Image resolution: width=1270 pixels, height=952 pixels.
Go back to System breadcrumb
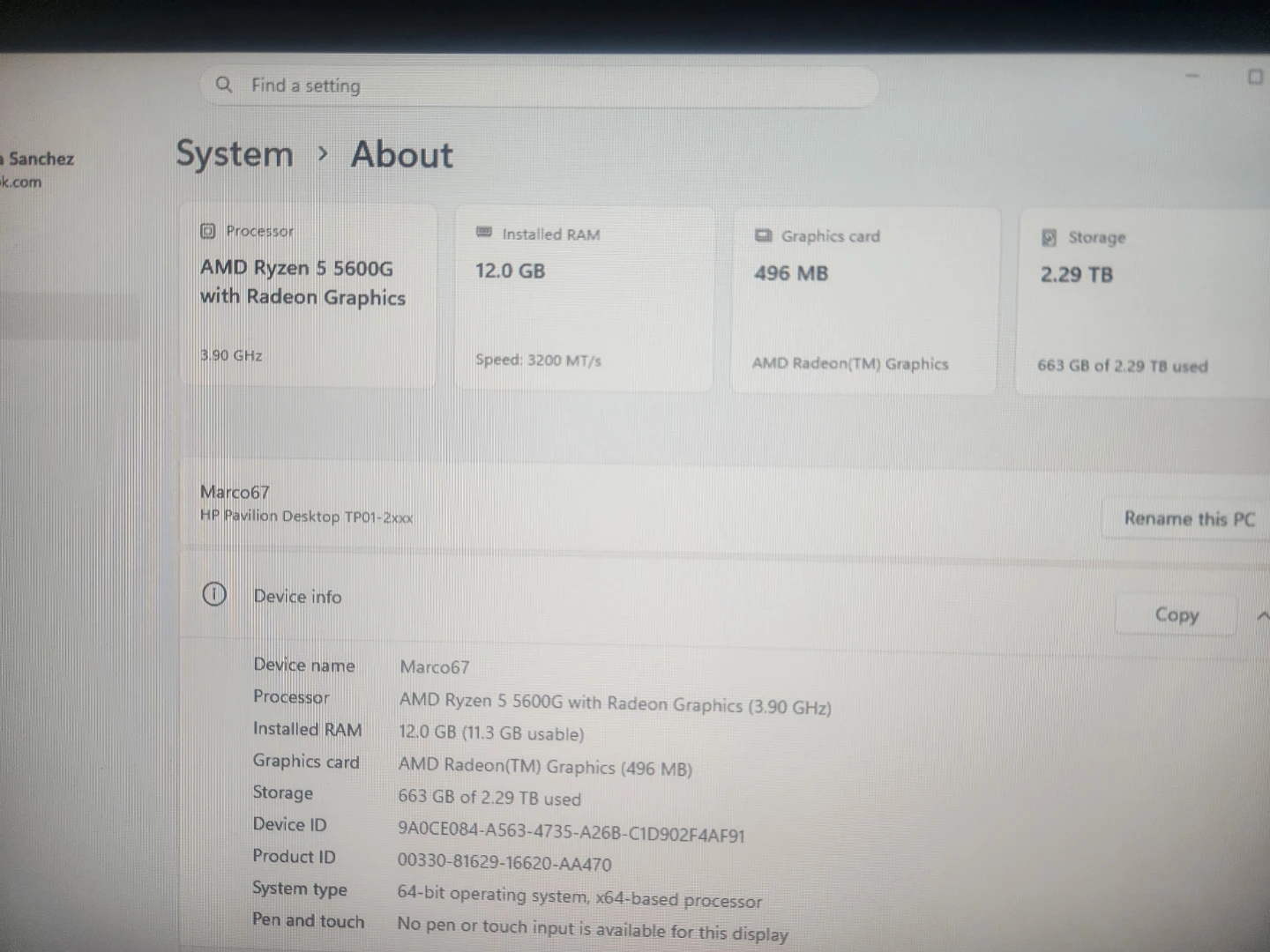235,154
